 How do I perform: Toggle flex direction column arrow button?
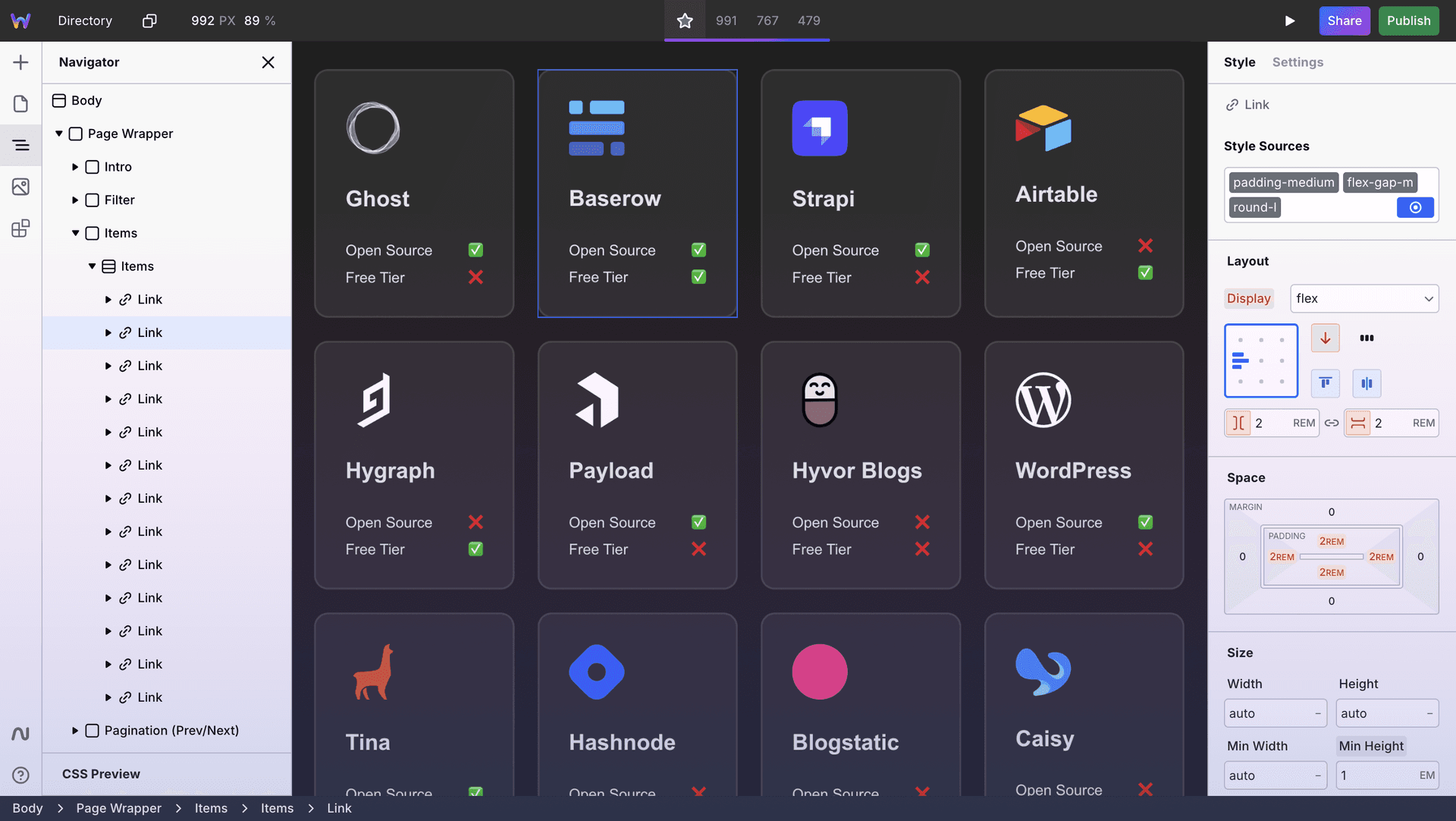click(1325, 338)
